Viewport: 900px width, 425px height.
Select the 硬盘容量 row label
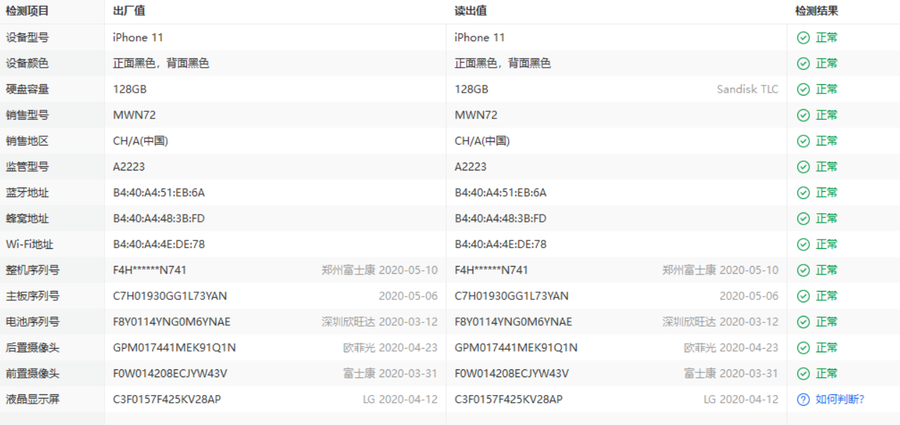click(x=27, y=90)
